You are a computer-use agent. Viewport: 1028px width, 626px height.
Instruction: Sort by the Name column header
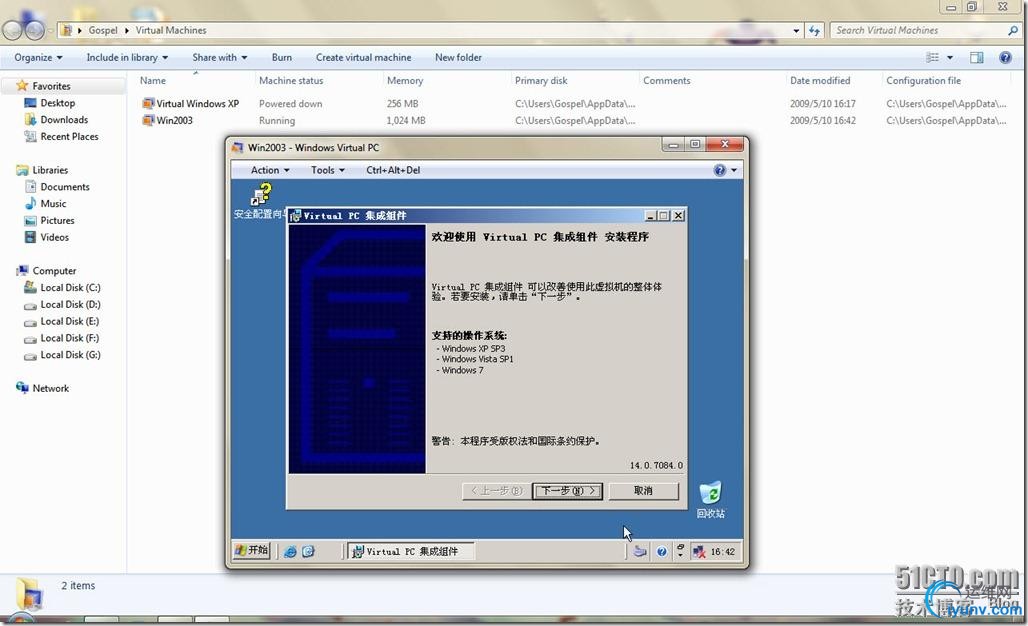point(153,81)
